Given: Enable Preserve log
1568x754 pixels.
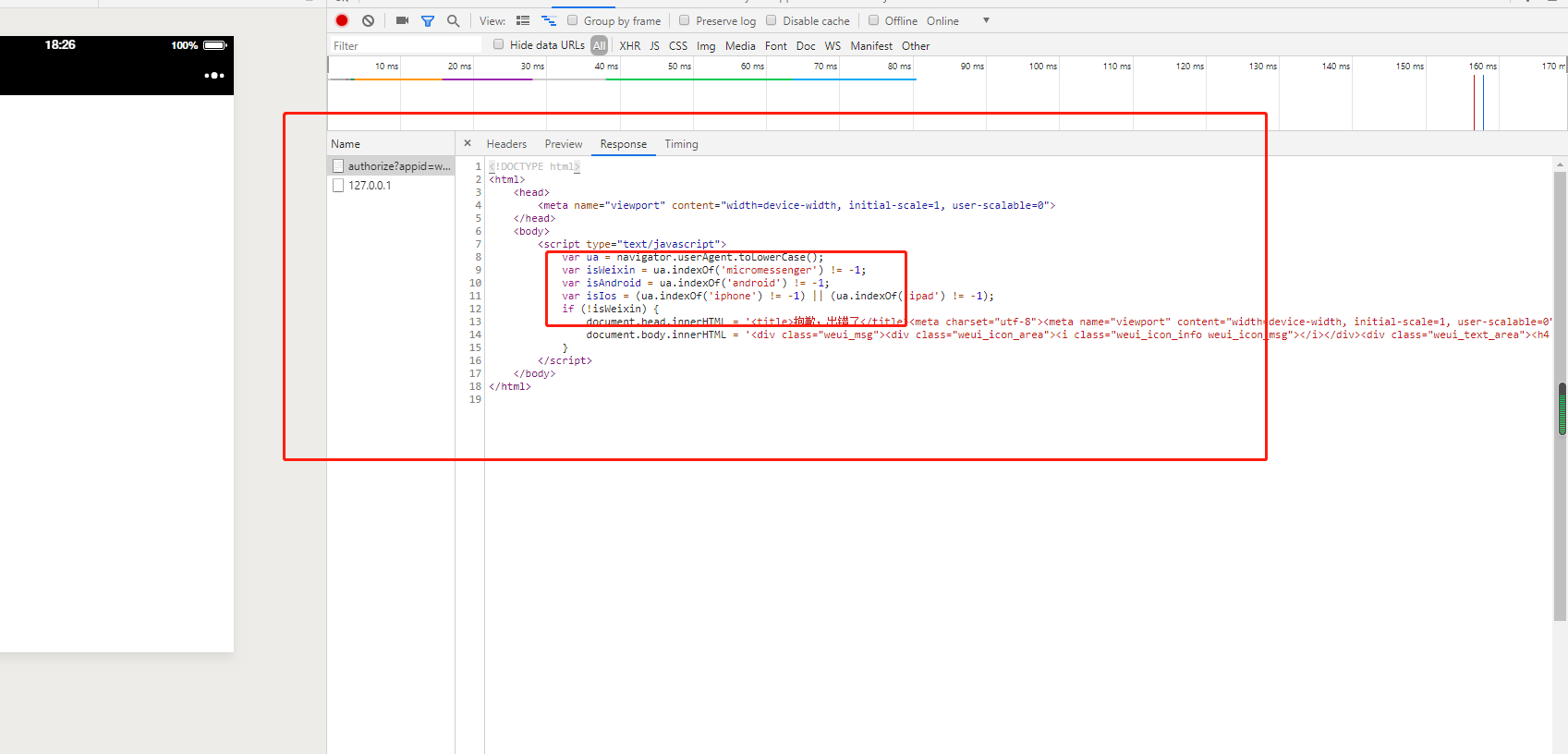Looking at the screenshot, I should (x=685, y=20).
